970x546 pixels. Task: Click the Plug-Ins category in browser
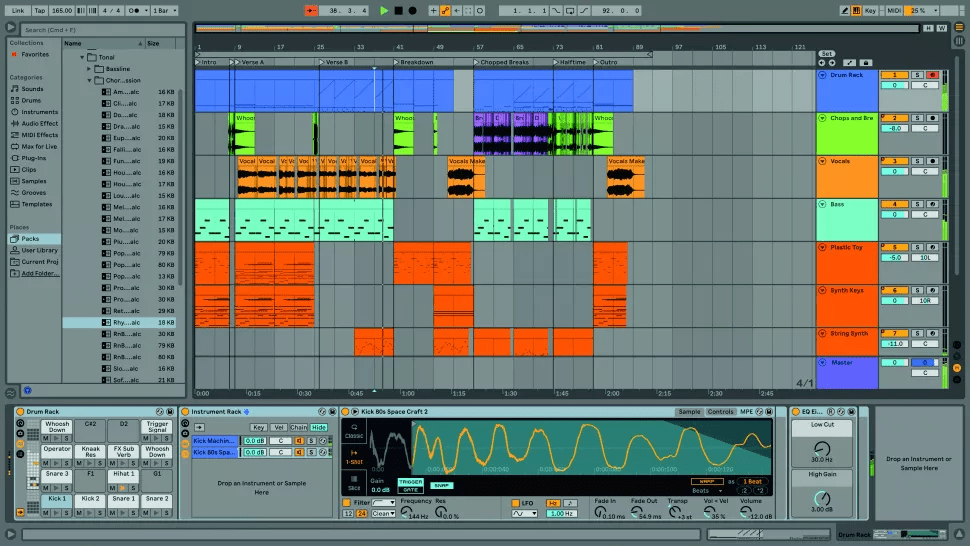33,158
